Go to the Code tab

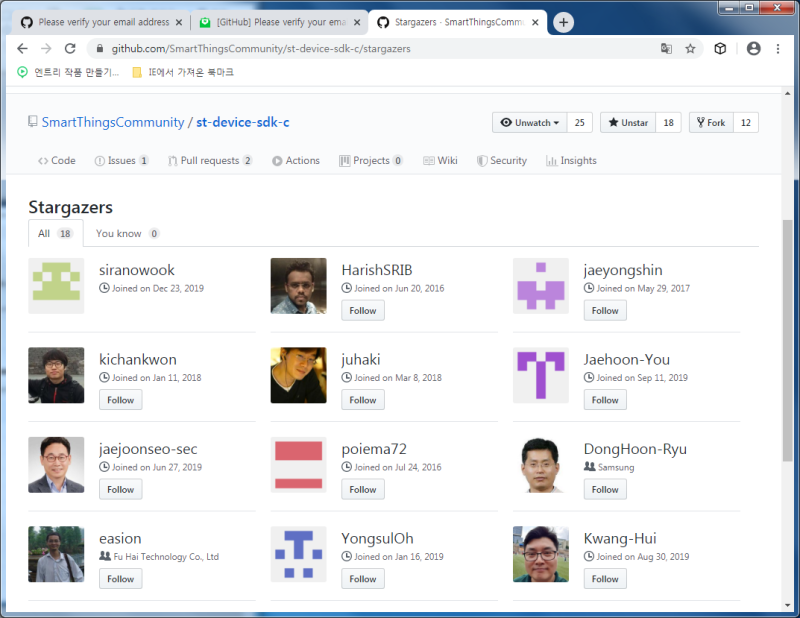57,160
